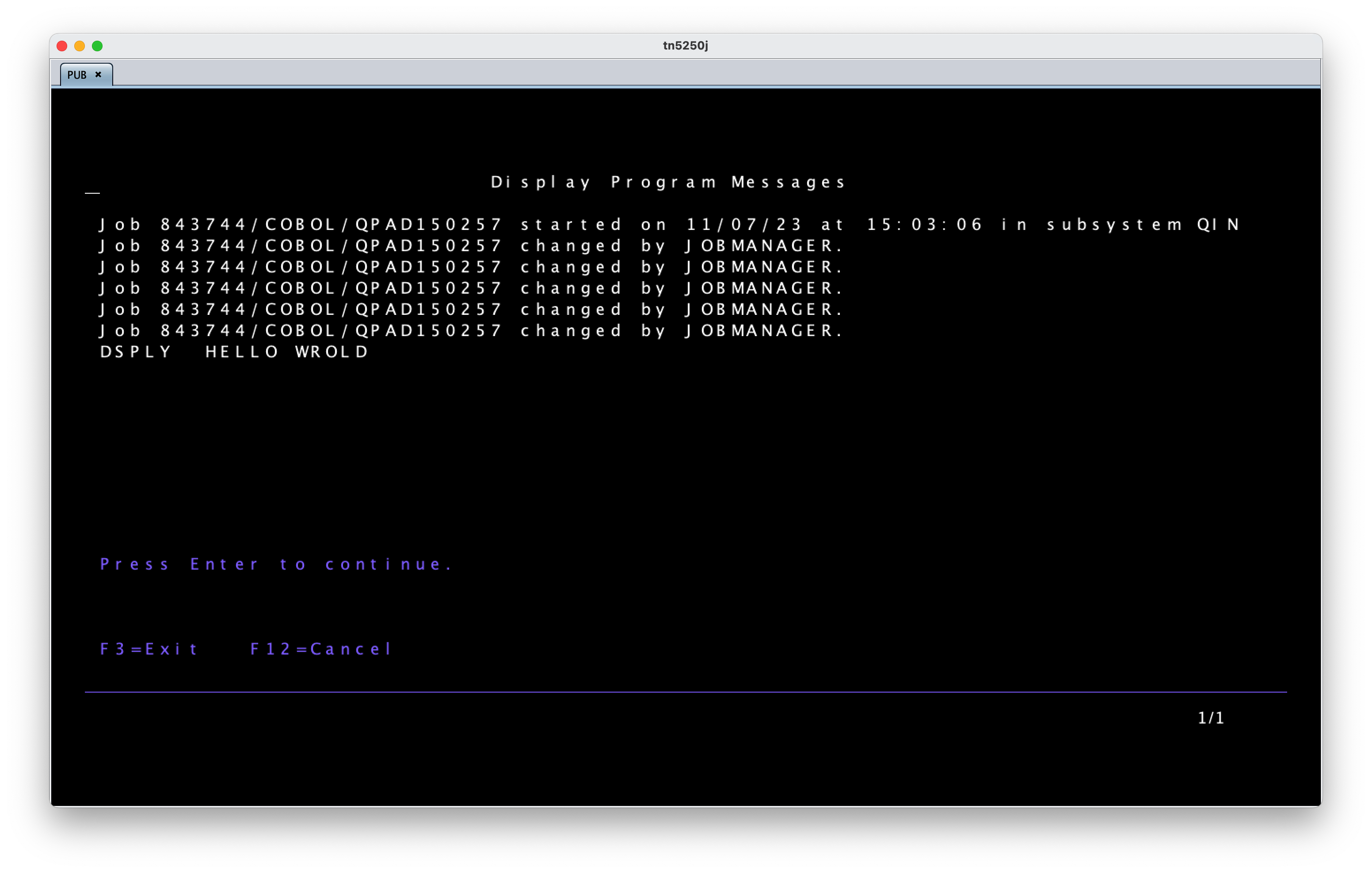The image size is (1372, 873).
Task: Click the red close window button
Action: (62, 46)
